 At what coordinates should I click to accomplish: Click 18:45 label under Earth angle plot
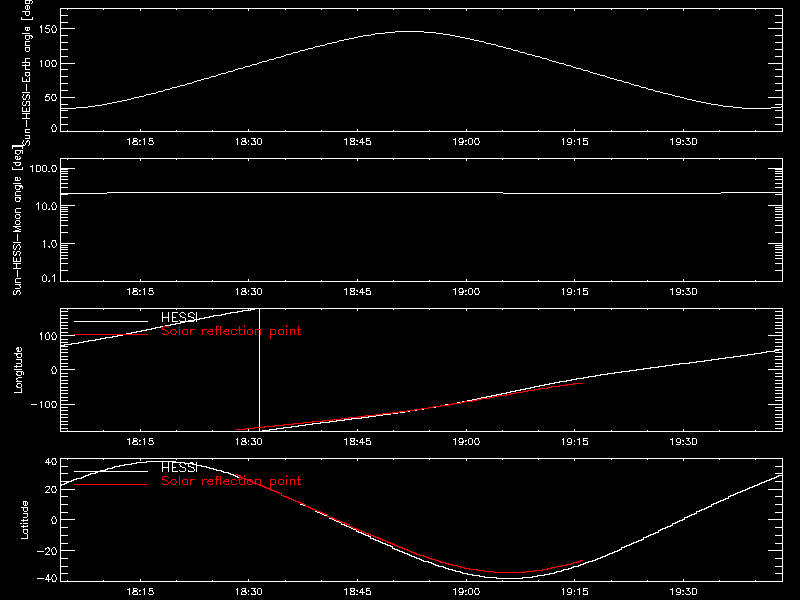[x=357, y=142]
